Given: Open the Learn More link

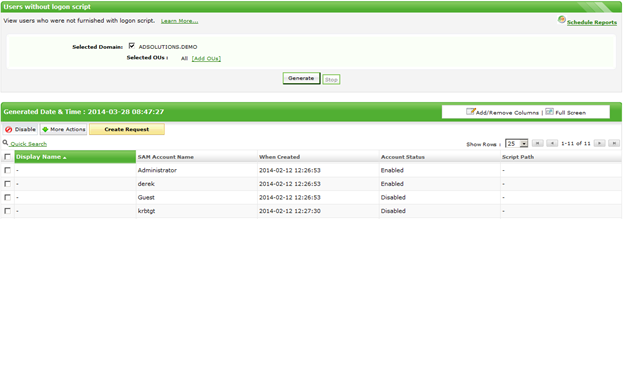Looking at the screenshot, I should [x=179, y=21].
